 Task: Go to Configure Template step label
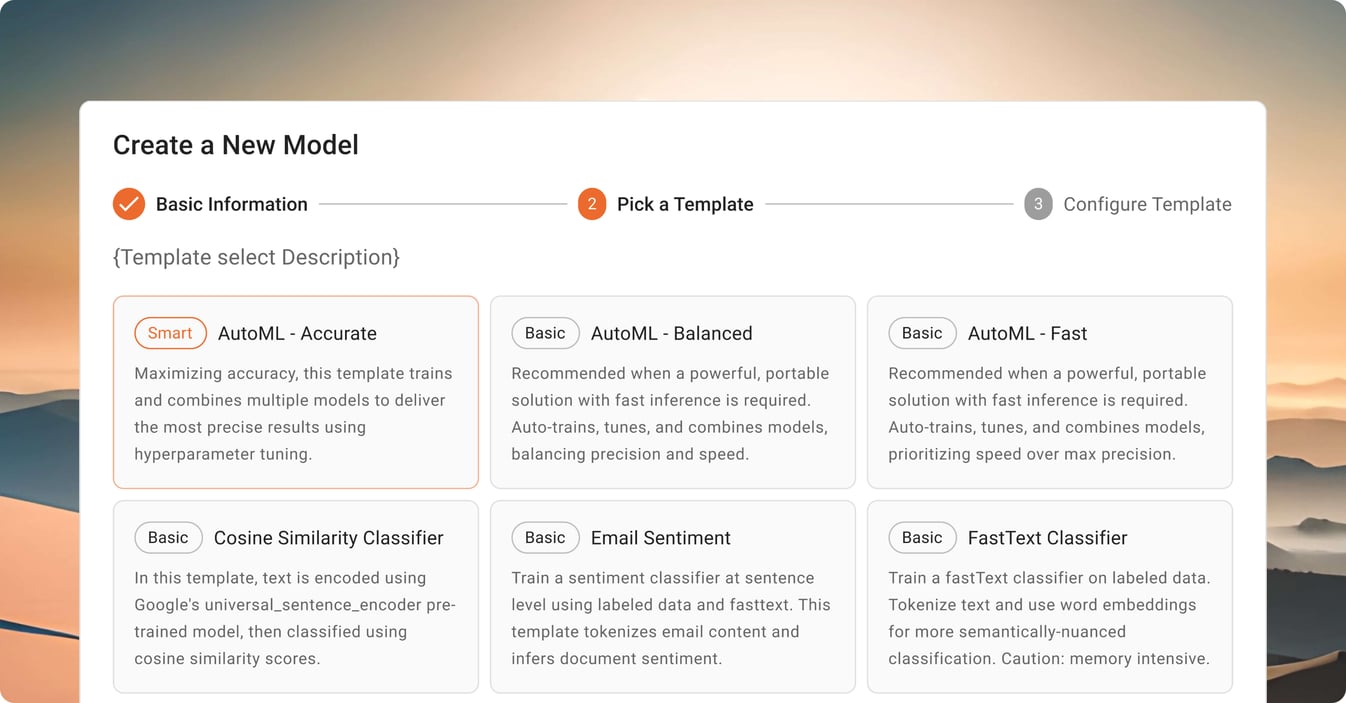[x=1147, y=203]
